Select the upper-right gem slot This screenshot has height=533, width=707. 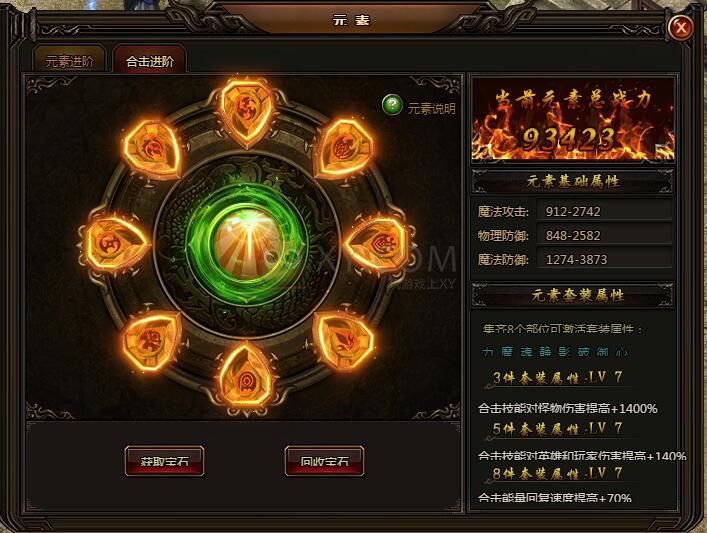pyautogui.click(x=344, y=149)
